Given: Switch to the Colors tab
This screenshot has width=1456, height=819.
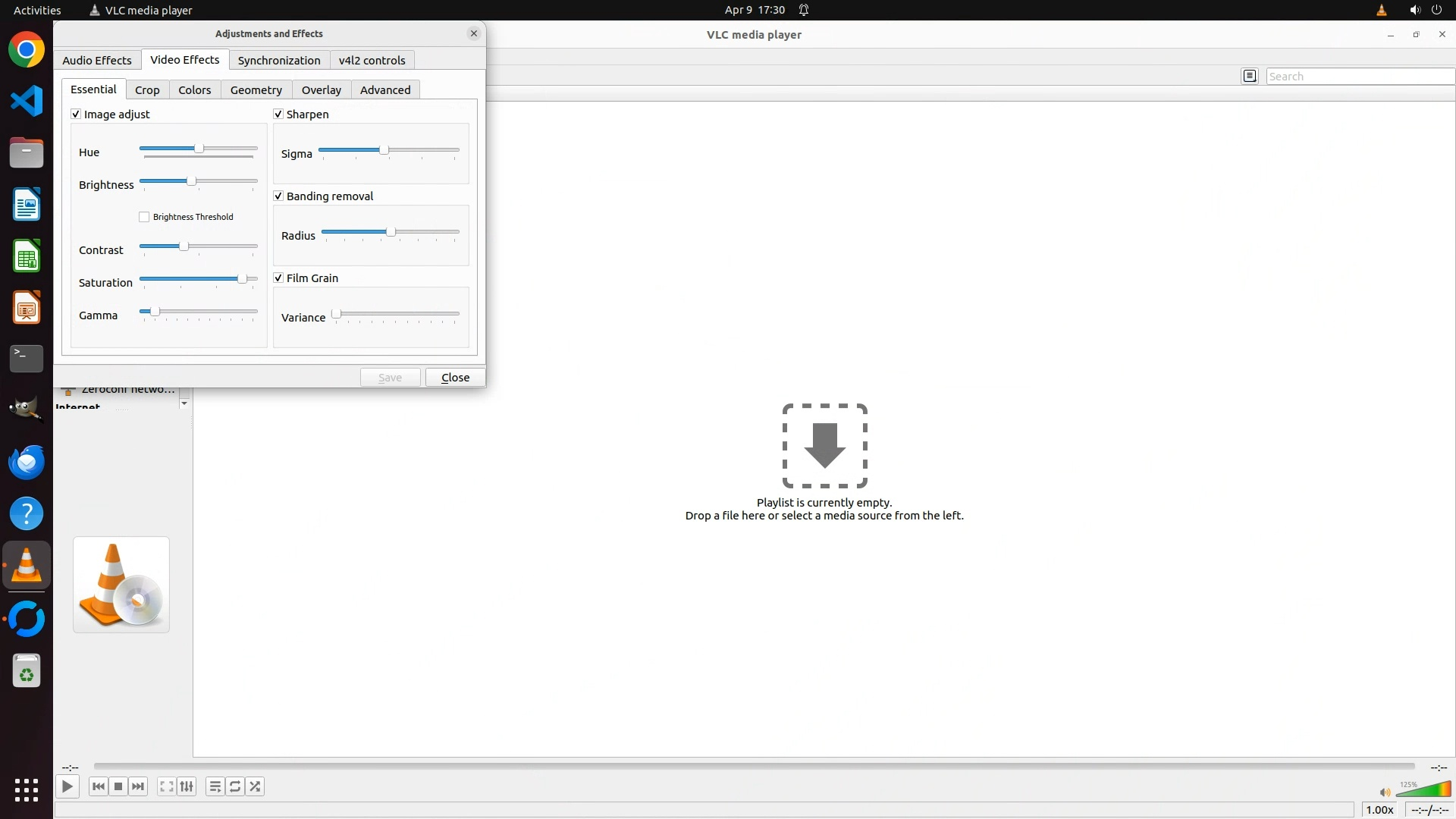Looking at the screenshot, I should (x=195, y=89).
